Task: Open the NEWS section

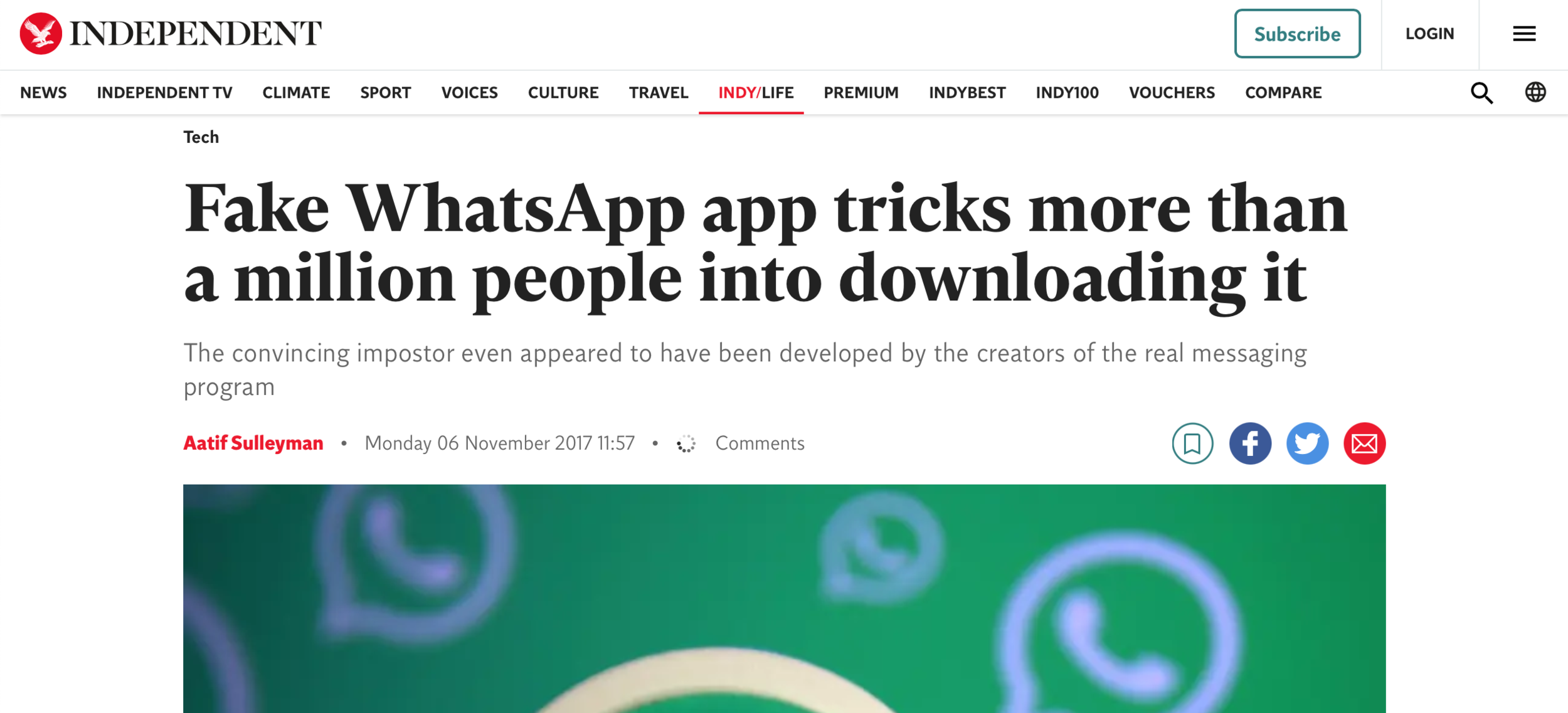Action: (43, 93)
